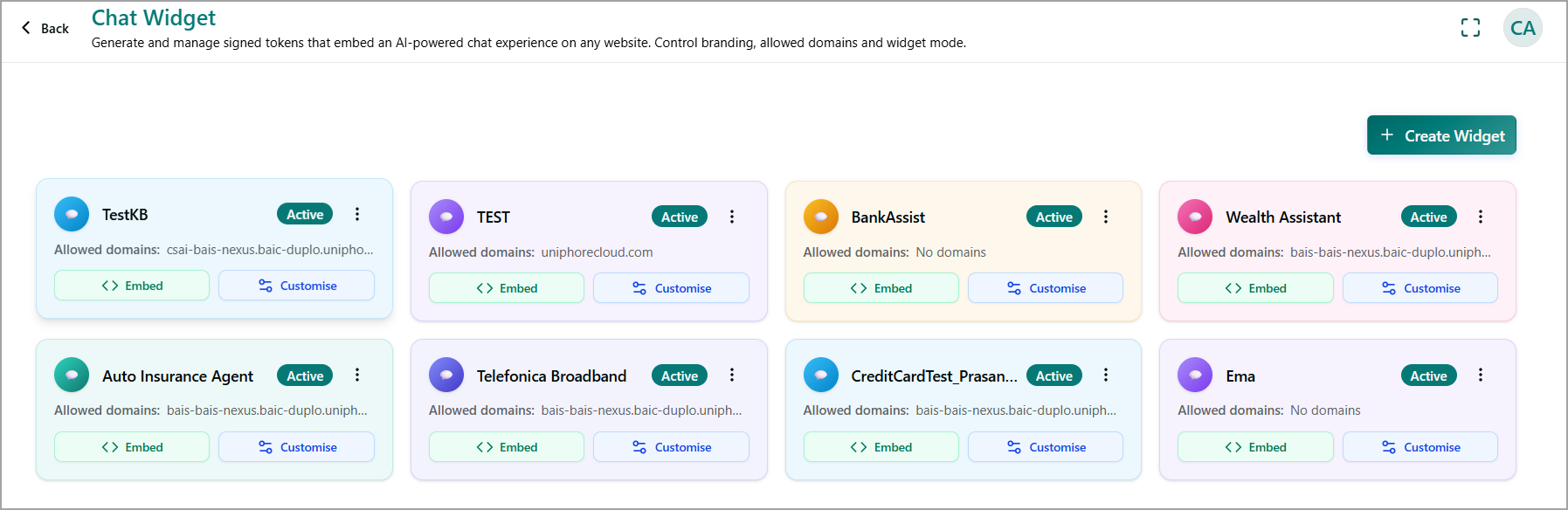The height and width of the screenshot is (510, 1568).
Task: Click Embed on the TestKB card
Action: coord(132,286)
